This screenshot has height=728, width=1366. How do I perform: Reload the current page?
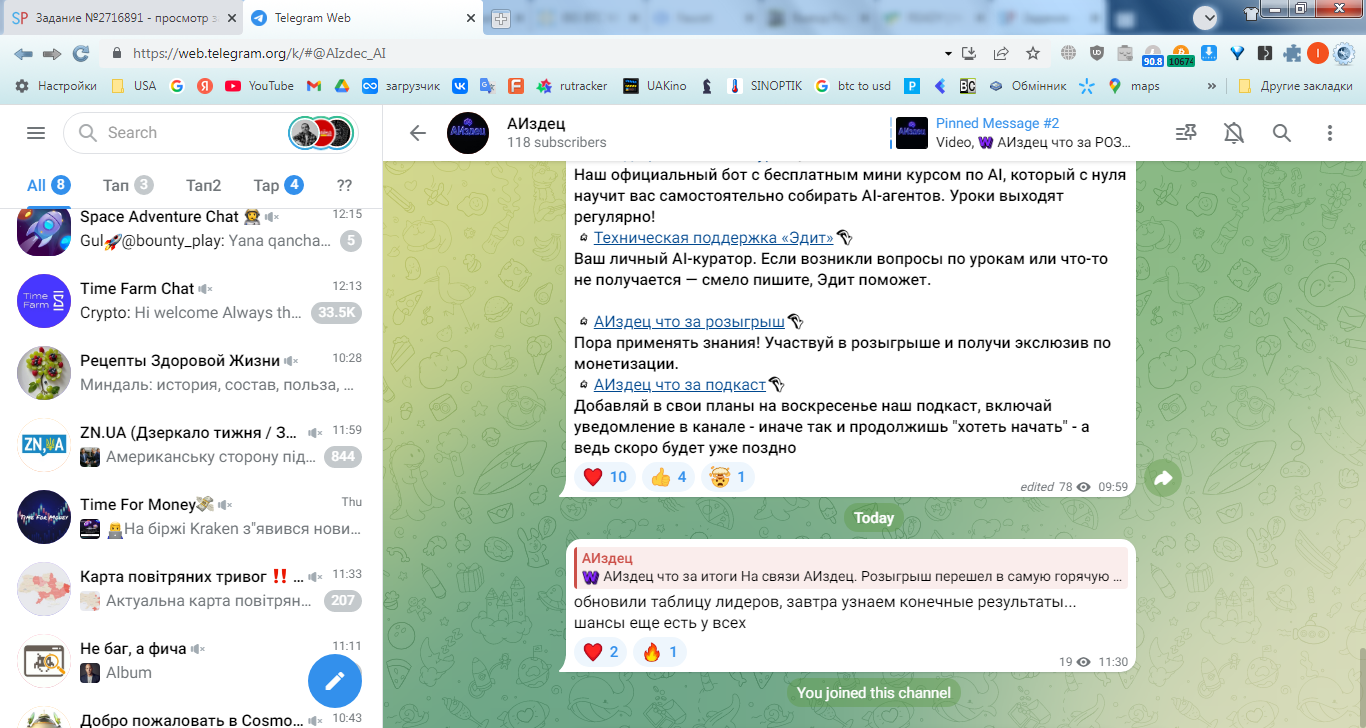[x=81, y=54]
